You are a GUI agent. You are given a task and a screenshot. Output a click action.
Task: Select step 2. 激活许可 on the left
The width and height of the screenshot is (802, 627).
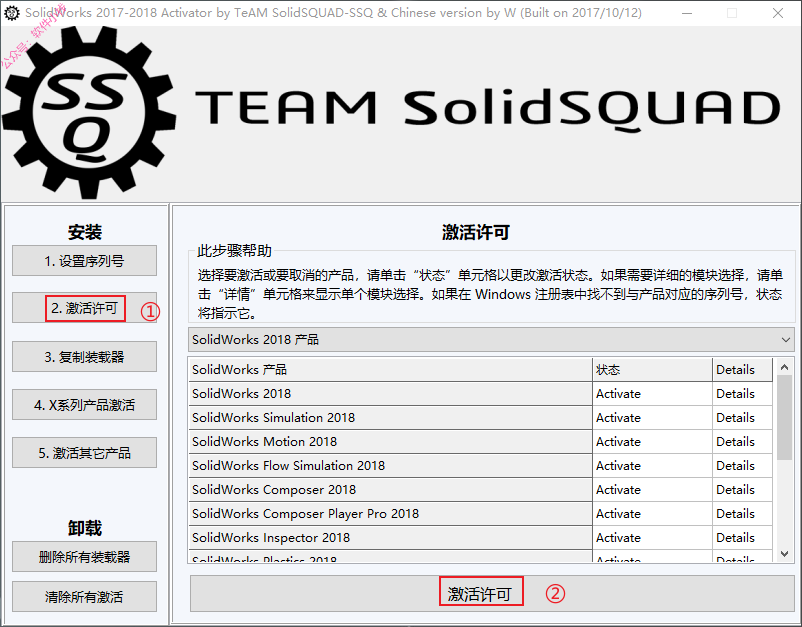coord(84,308)
